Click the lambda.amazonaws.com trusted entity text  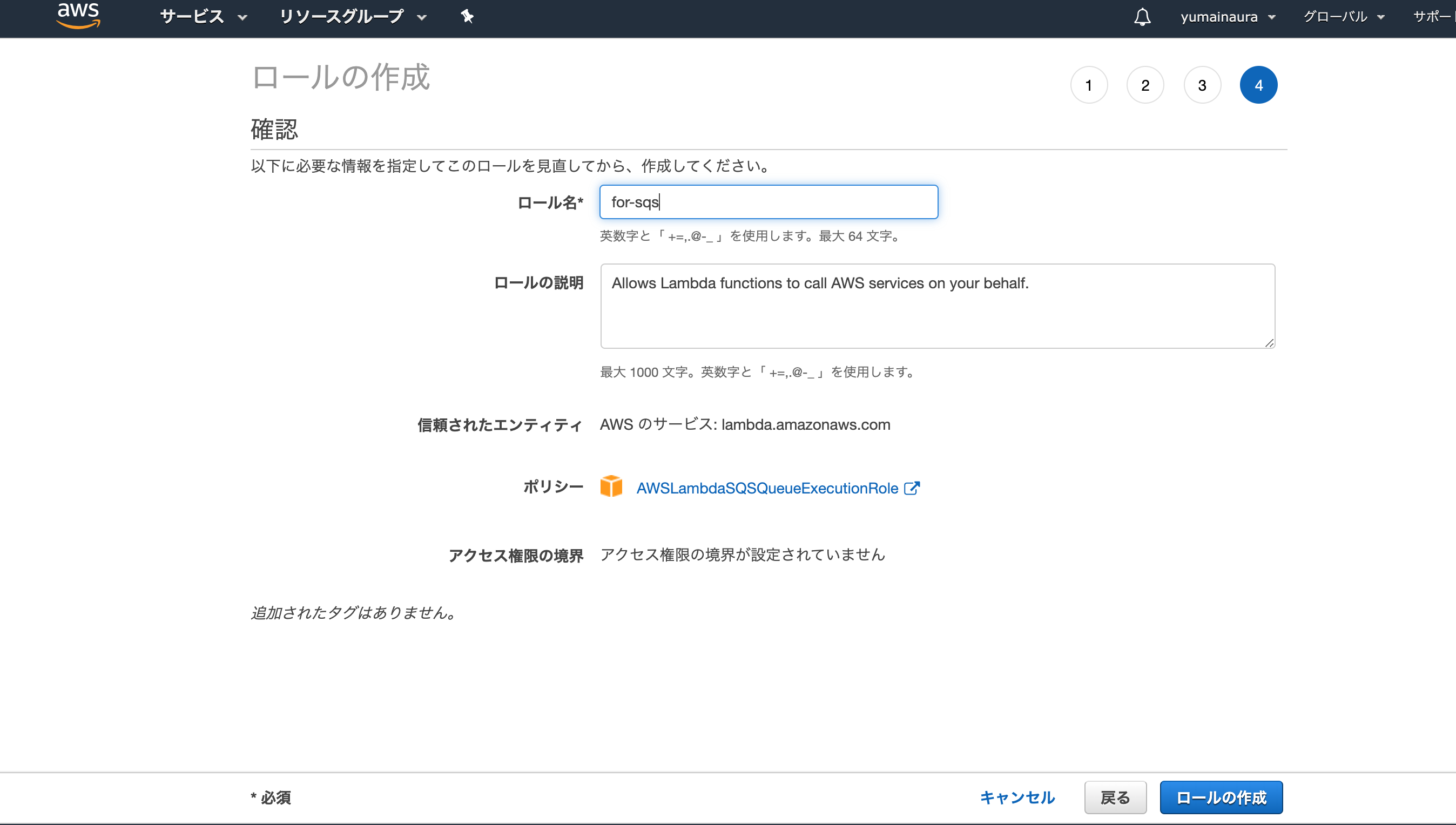point(805,424)
